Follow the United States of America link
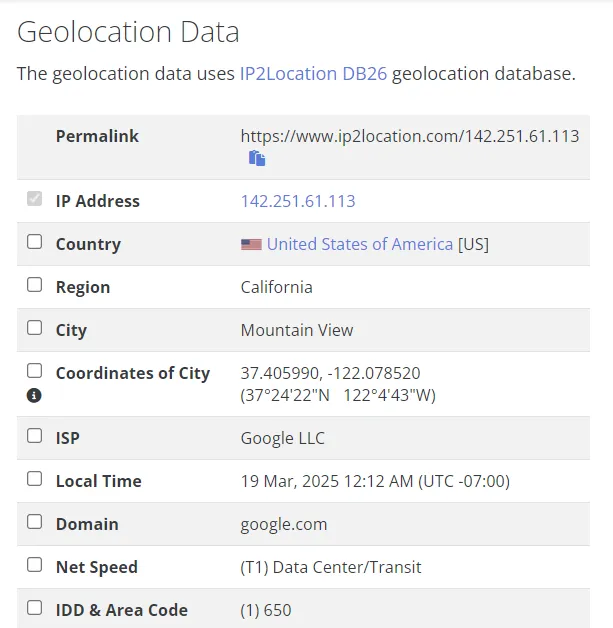This screenshot has height=628, width=613. pyautogui.click(x=360, y=244)
